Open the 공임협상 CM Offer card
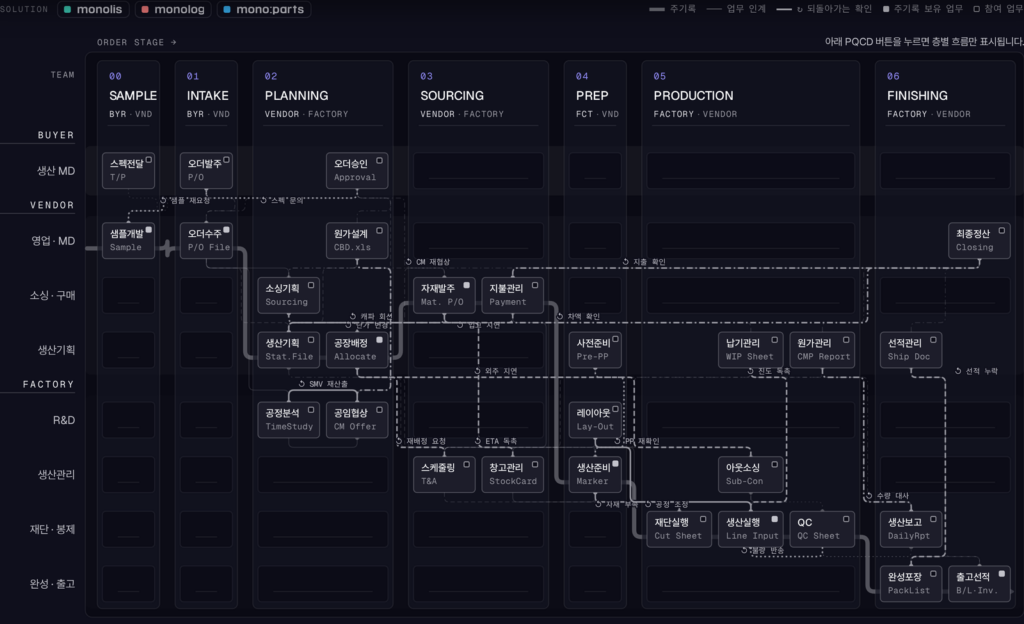 pyautogui.click(x=357, y=420)
